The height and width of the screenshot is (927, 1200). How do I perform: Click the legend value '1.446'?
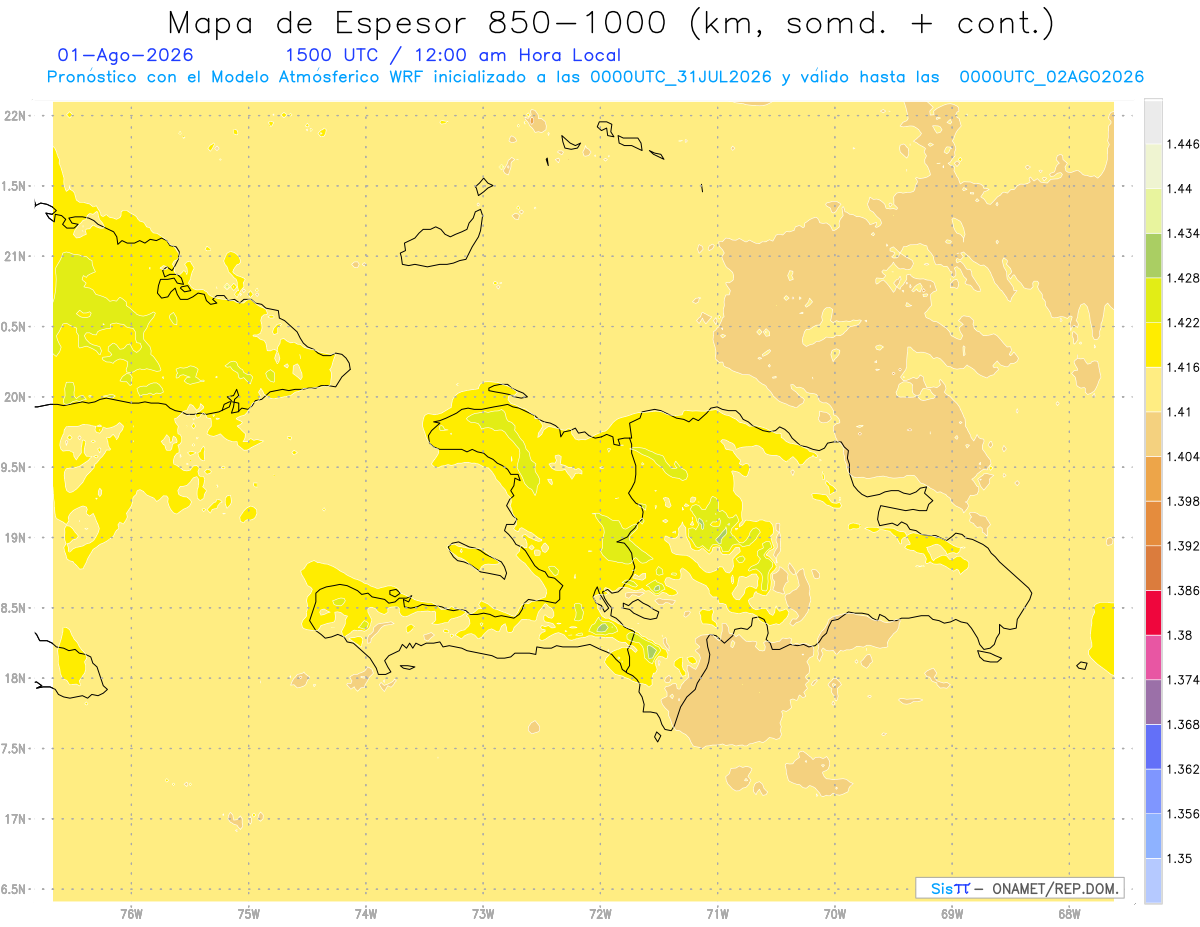1182,144
